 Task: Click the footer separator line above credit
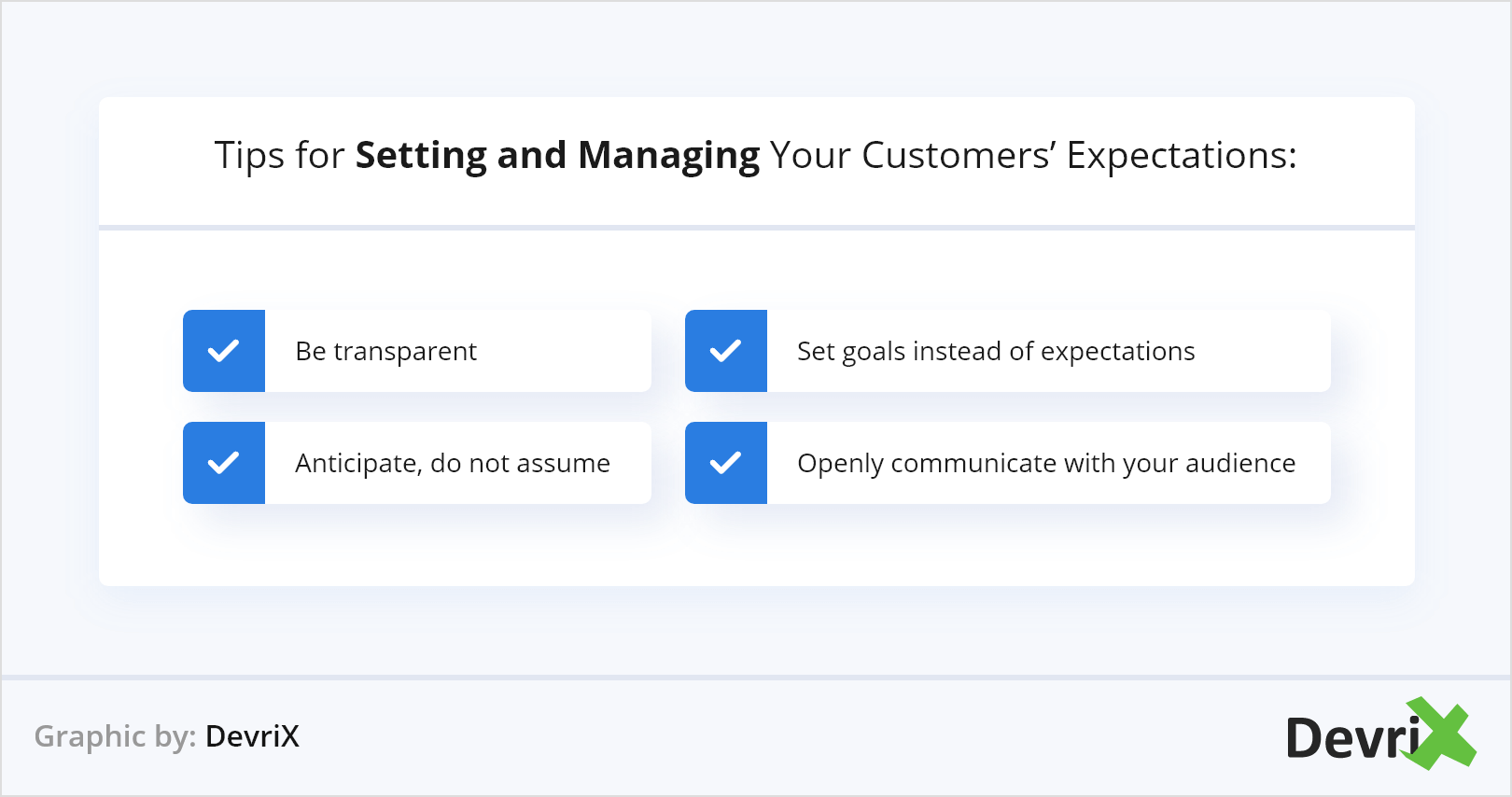tap(756, 677)
